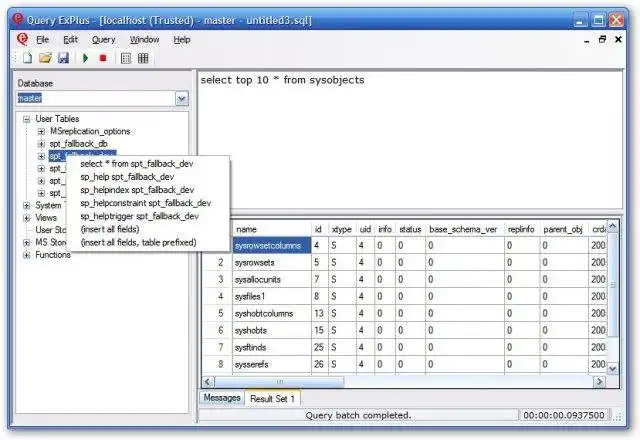Expand the System tables node
This screenshot has width=640, height=440.
[x=27, y=206]
